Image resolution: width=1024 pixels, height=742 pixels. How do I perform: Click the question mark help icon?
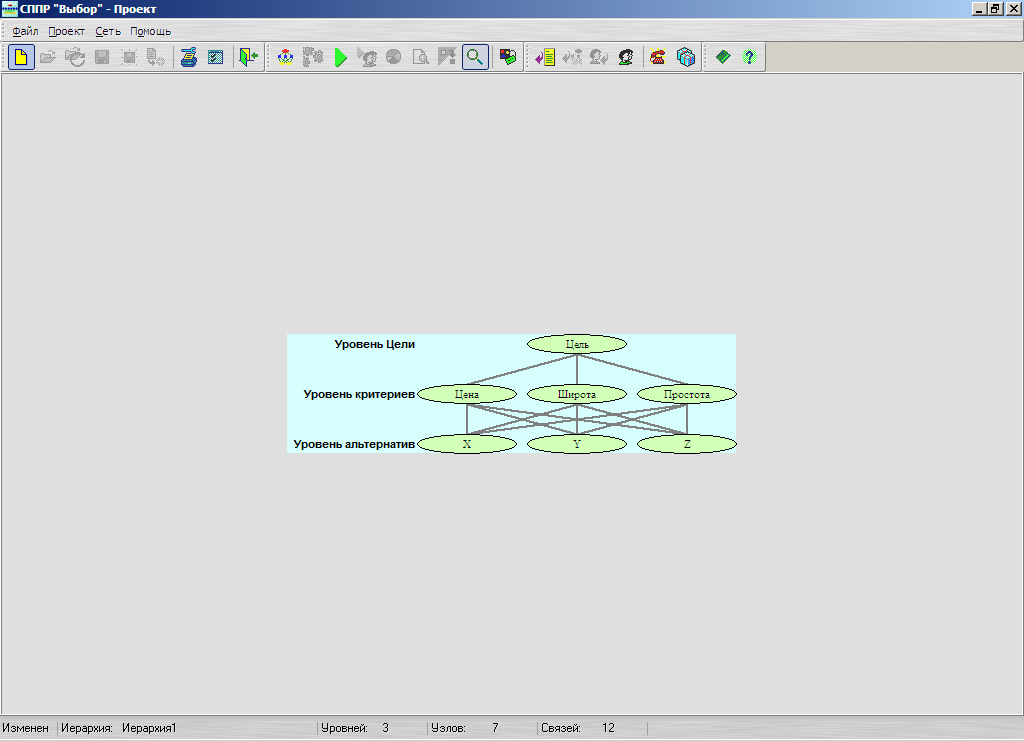[x=749, y=57]
